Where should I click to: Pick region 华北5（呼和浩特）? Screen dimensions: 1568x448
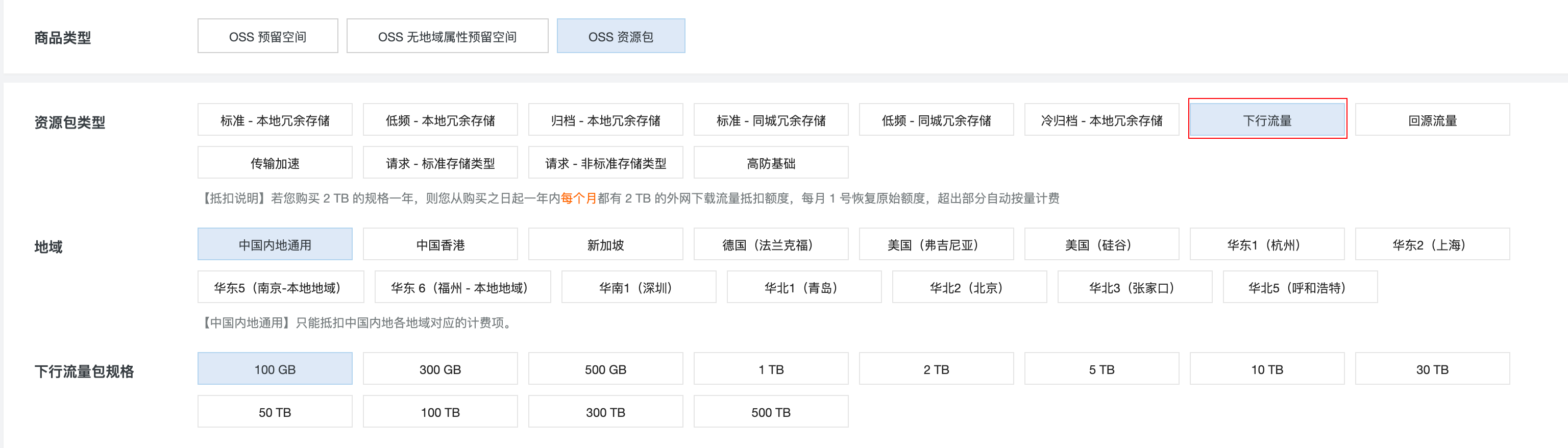point(1301,287)
